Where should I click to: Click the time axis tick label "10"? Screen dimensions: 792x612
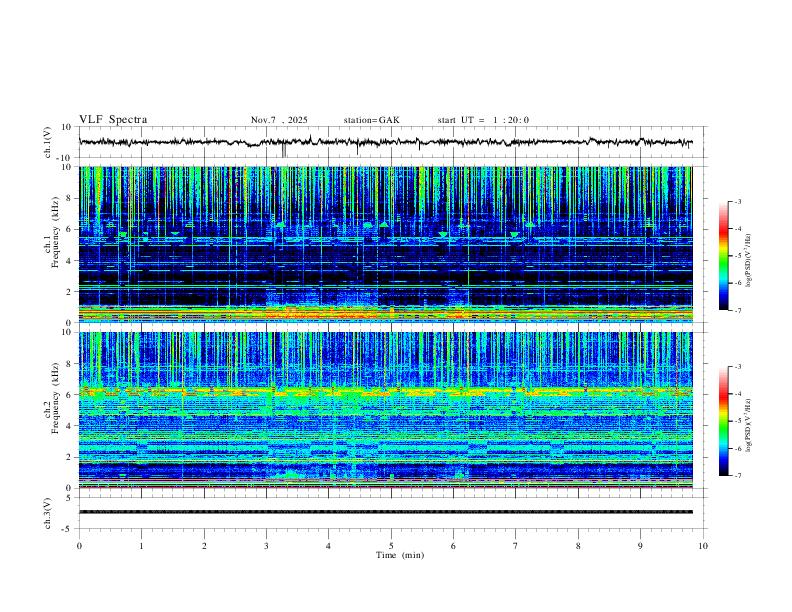(703, 546)
